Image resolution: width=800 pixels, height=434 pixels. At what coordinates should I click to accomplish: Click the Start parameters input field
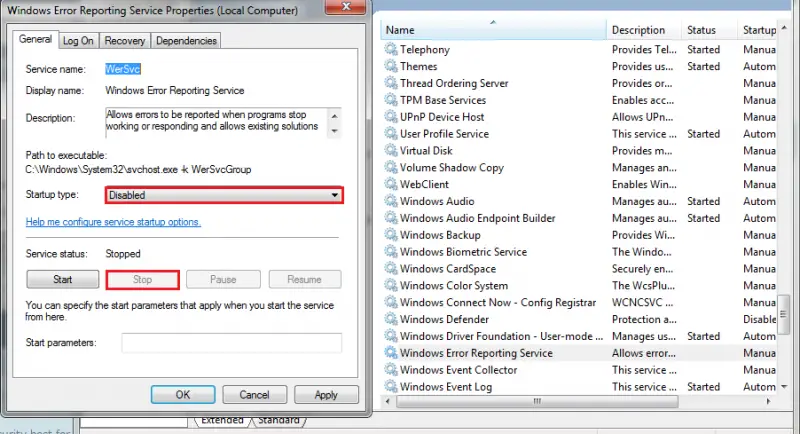[232, 343]
